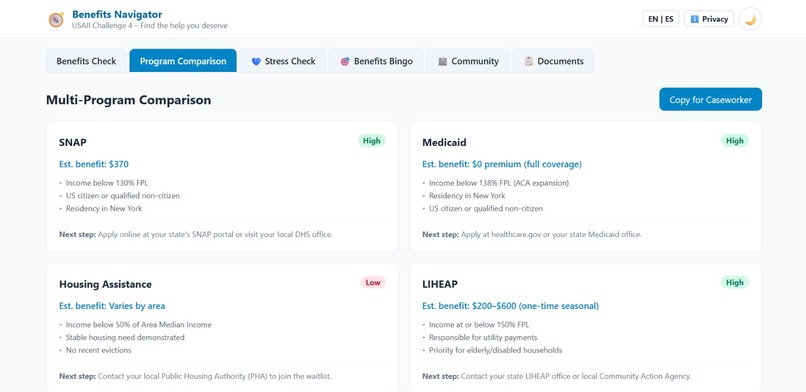The width and height of the screenshot is (806, 392).
Task: Click the Benefits Navigator title
Action: click(x=117, y=14)
